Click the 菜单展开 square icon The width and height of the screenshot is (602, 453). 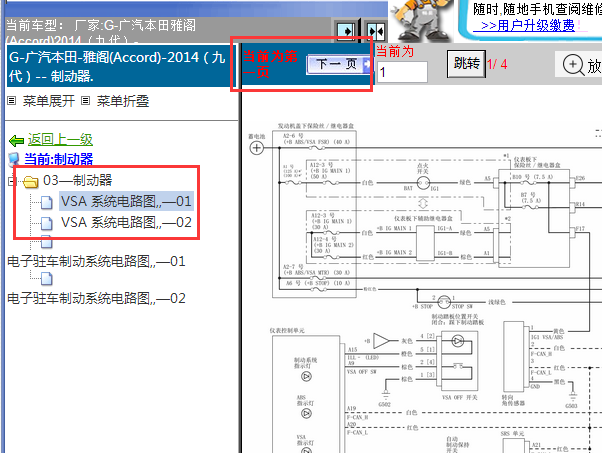(x=12, y=101)
